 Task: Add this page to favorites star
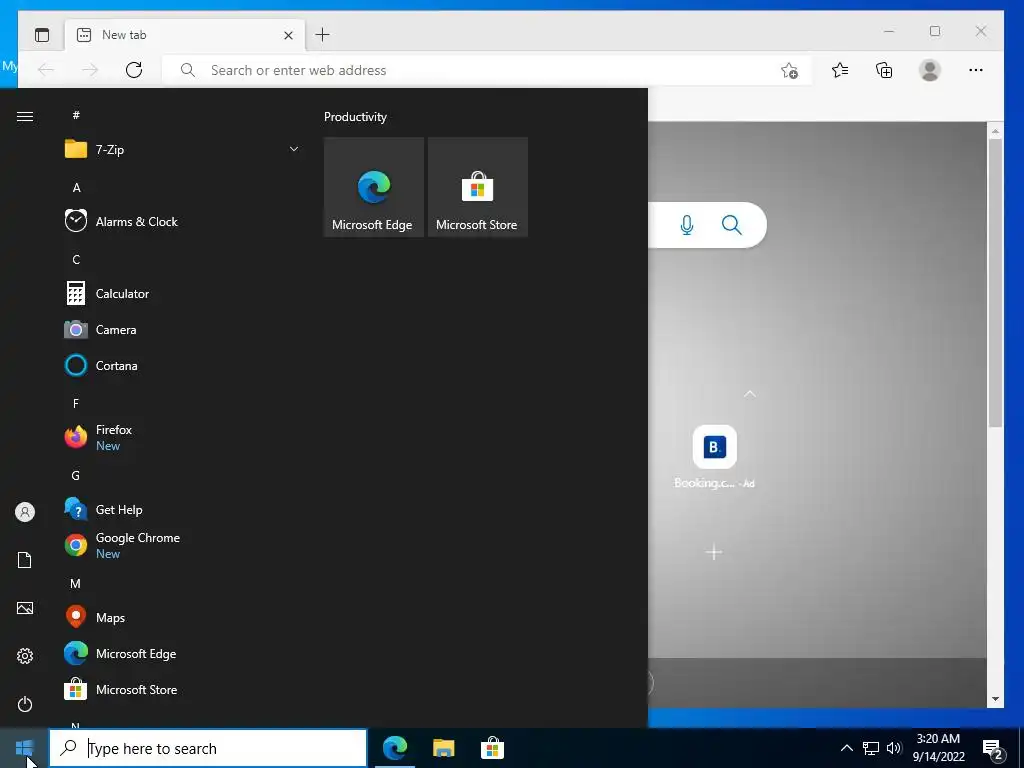tap(790, 71)
